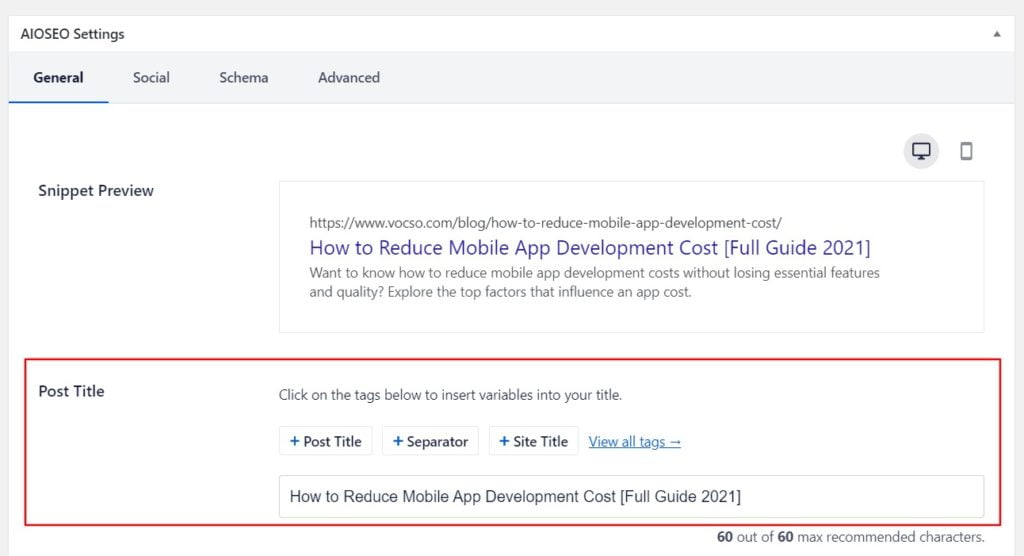The width and height of the screenshot is (1024, 556).
Task: Click the Snippet Preview label
Action: pyautogui.click(x=96, y=191)
